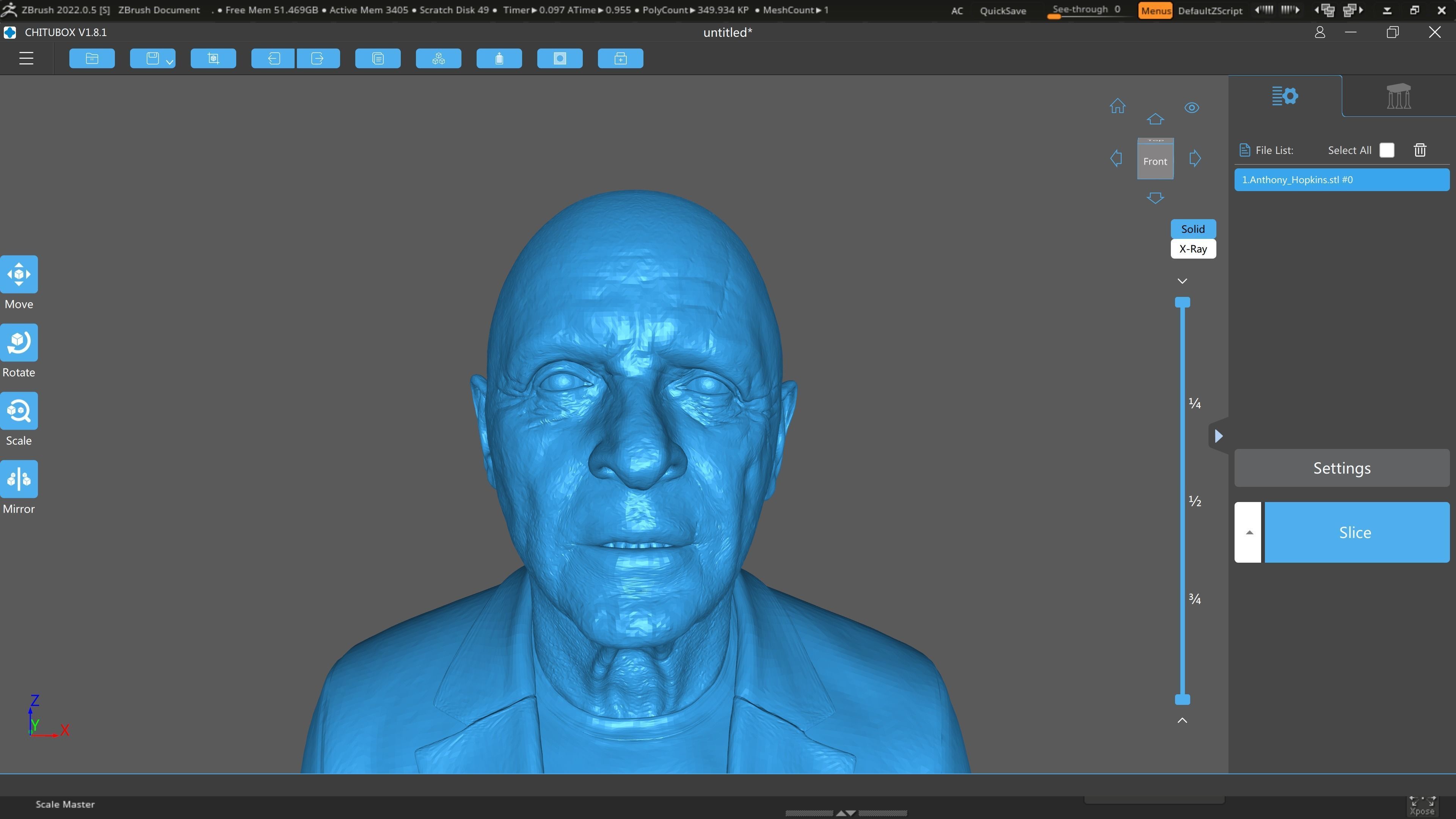Viewport: 1456px width, 819px height.
Task: Click ZBrush next UI layout right bars icon
Action: (x=1290, y=9)
